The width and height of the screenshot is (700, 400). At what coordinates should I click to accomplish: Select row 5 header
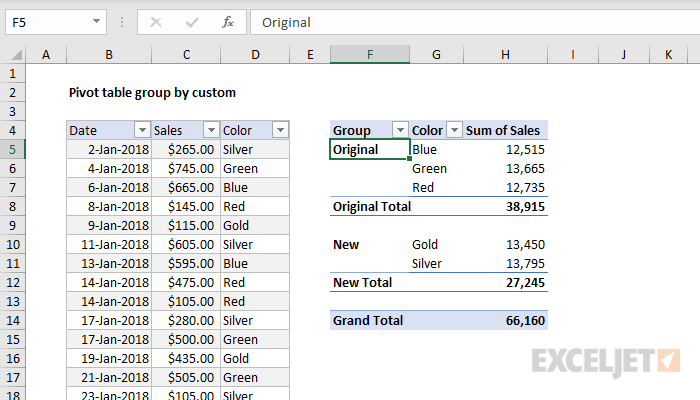[x=12, y=149]
